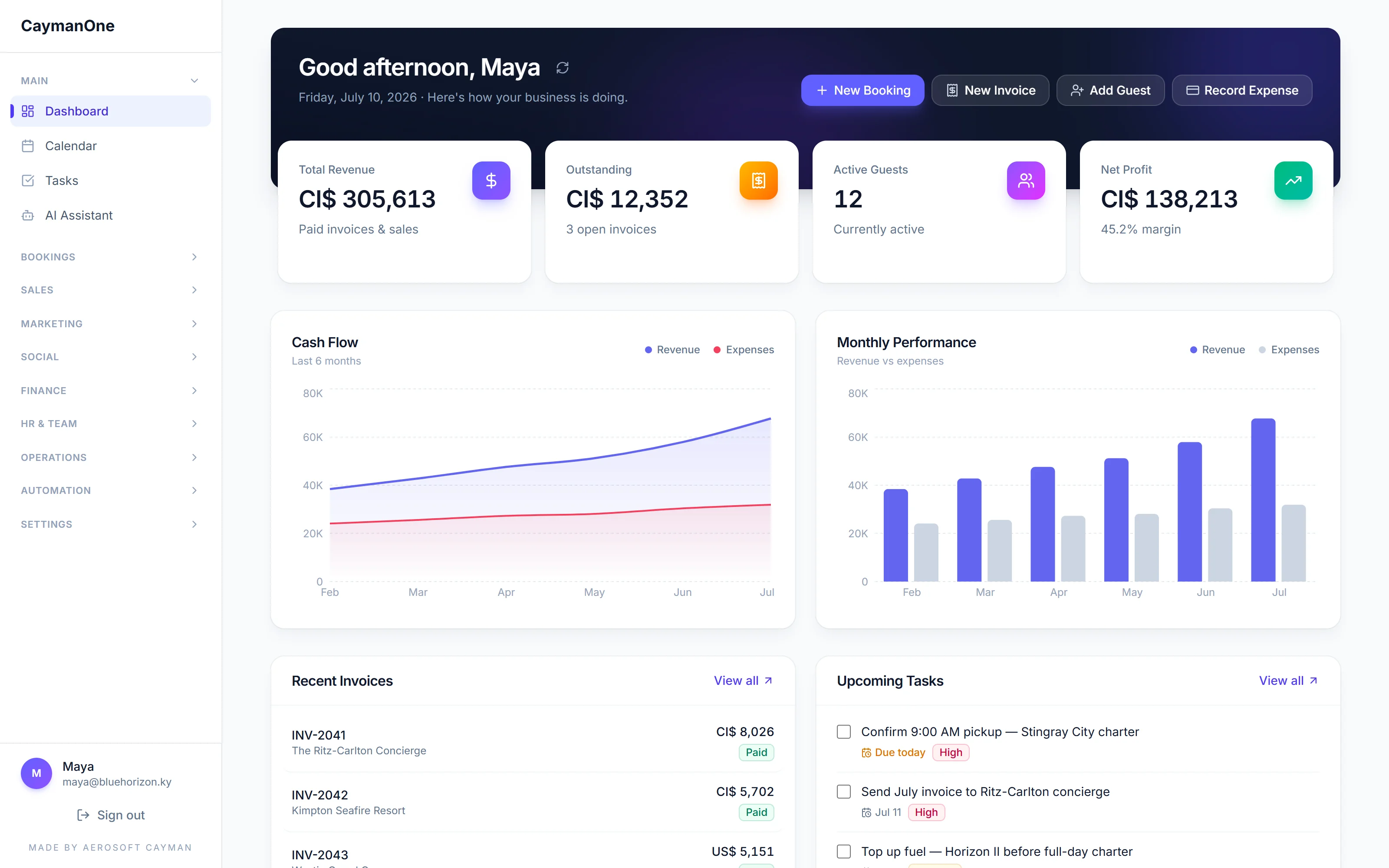Image resolution: width=1389 pixels, height=868 pixels.
Task: Click the orange invoice icon on Outstanding card
Action: pyautogui.click(x=758, y=180)
